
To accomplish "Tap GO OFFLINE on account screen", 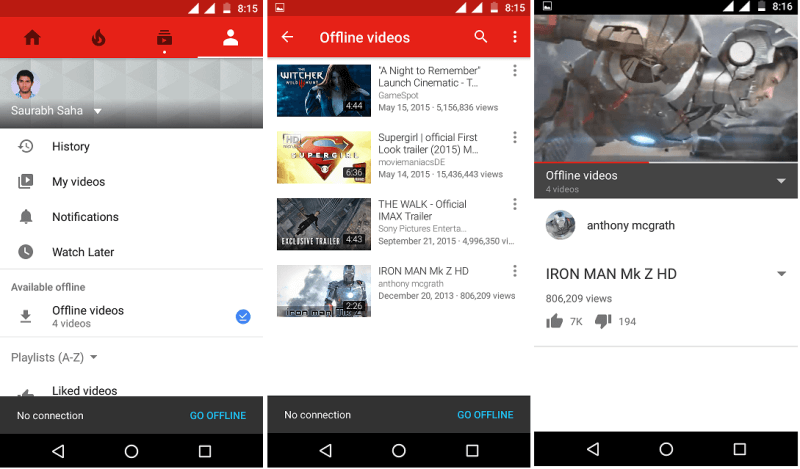I will coord(218,415).
